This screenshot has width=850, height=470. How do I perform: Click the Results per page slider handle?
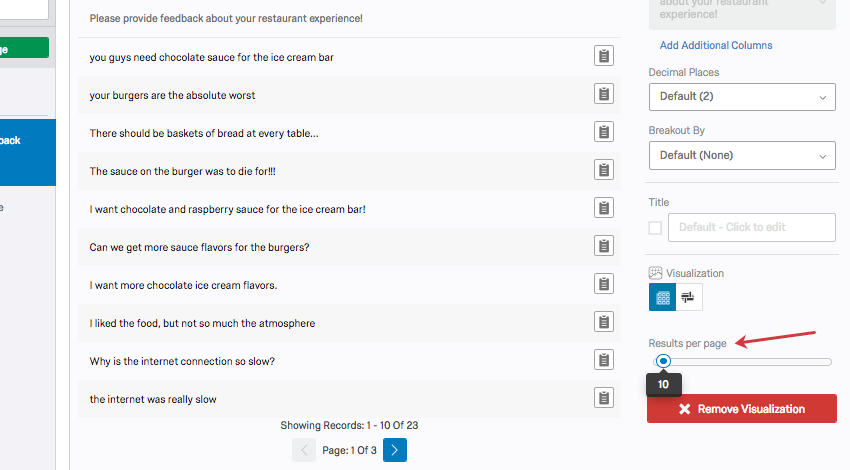point(663,361)
